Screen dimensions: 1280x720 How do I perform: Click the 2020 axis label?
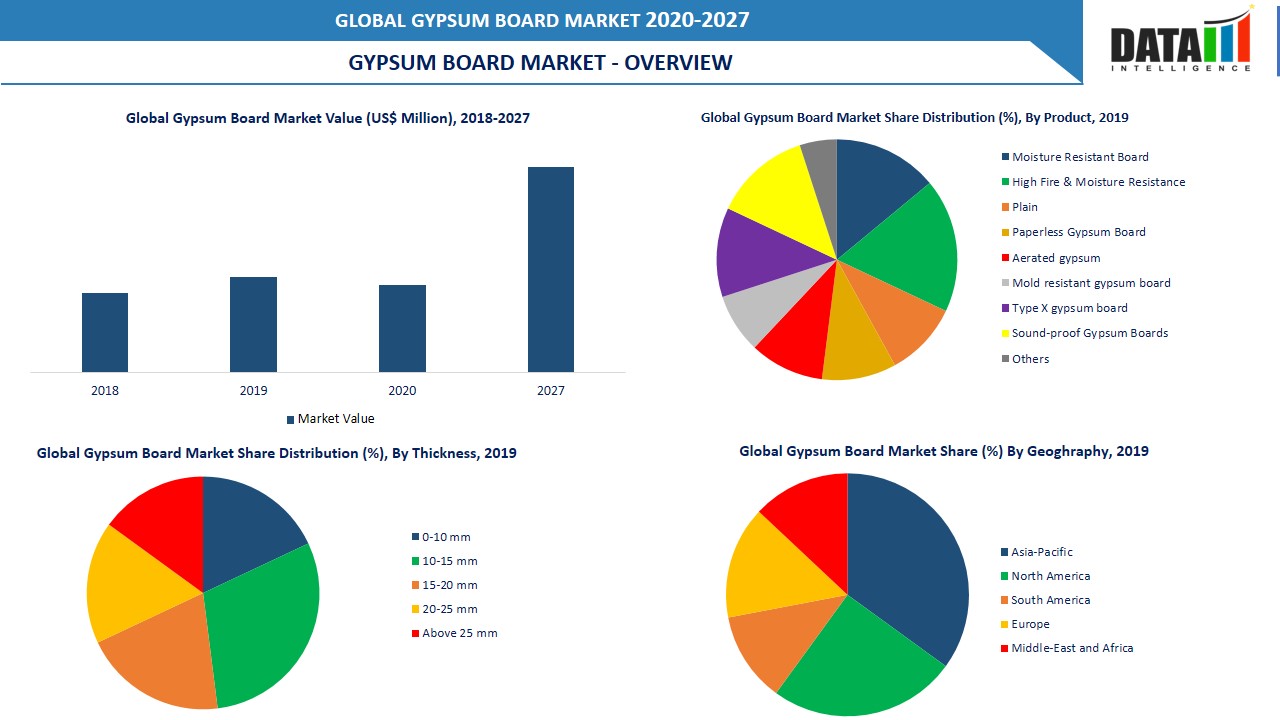coord(403,391)
